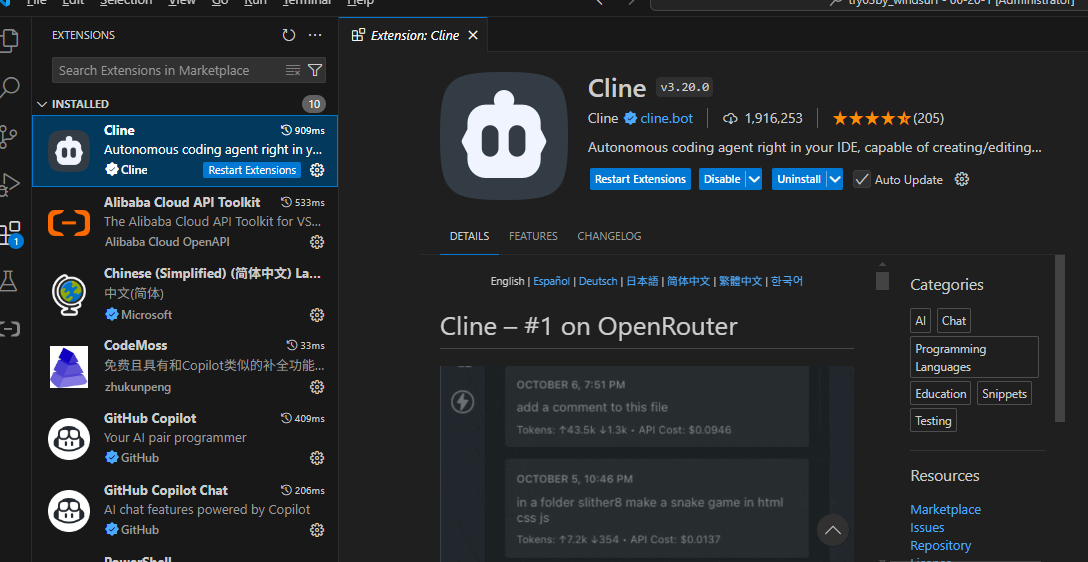Clear extensions search results
1088x562 pixels.
click(x=293, y=70)
